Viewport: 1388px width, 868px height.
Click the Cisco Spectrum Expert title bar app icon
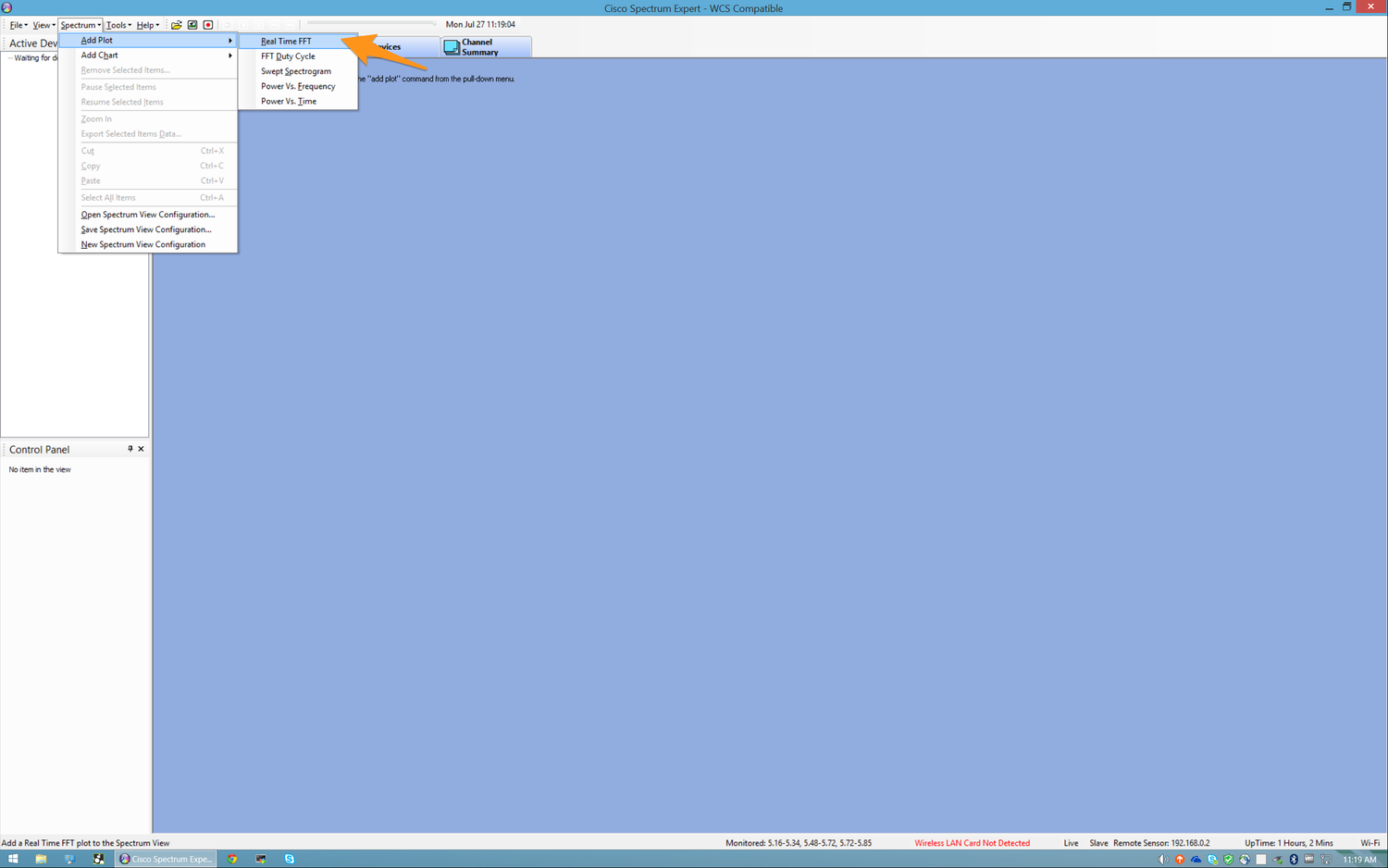[6, 7]
